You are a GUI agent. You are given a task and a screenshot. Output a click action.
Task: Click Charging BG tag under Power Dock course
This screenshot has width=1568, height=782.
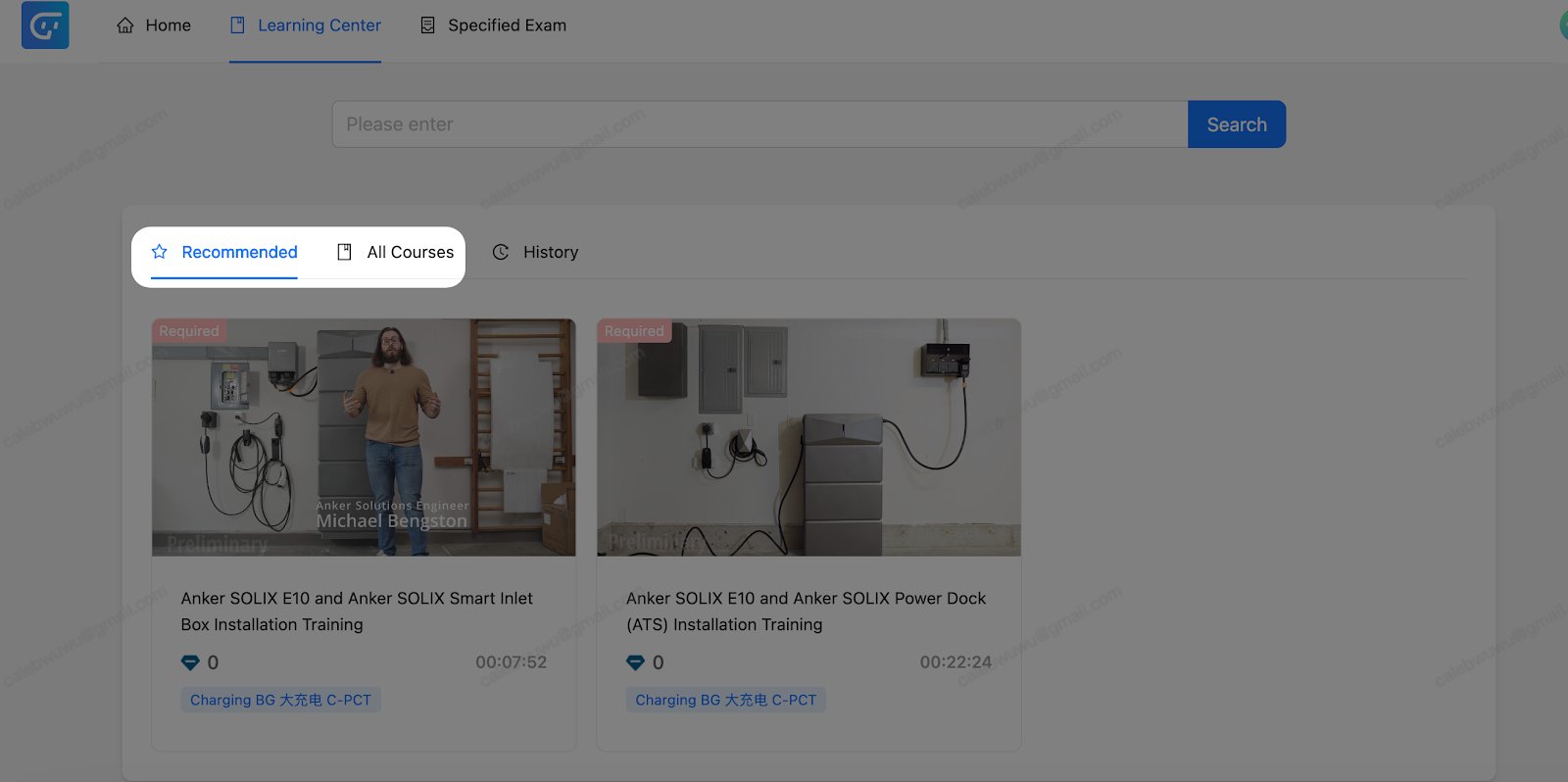pyautogui.click(x=725, y=700)
